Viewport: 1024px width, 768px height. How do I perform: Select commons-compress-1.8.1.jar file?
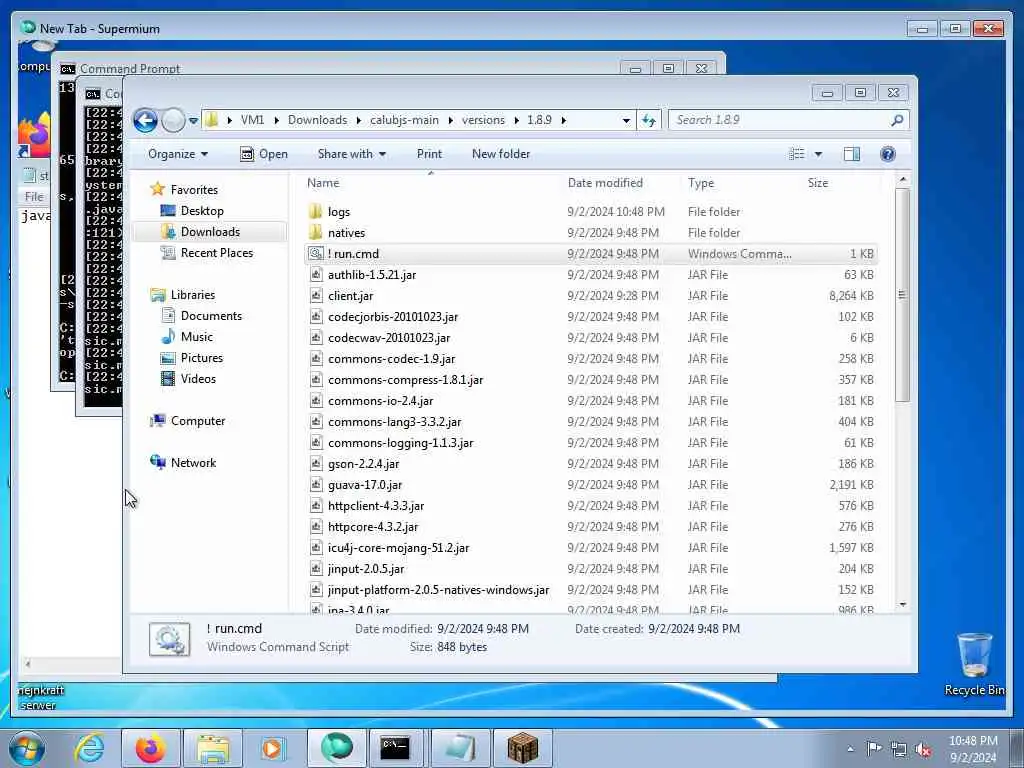click(405, 379)
